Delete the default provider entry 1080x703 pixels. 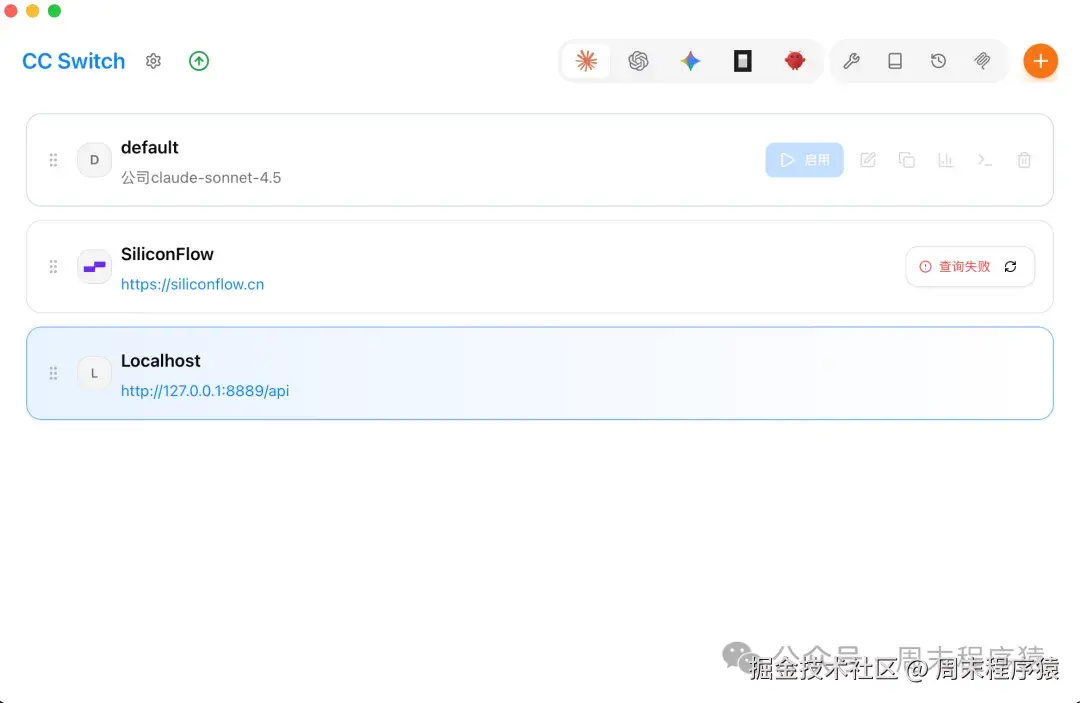(x=1024, y=159)
